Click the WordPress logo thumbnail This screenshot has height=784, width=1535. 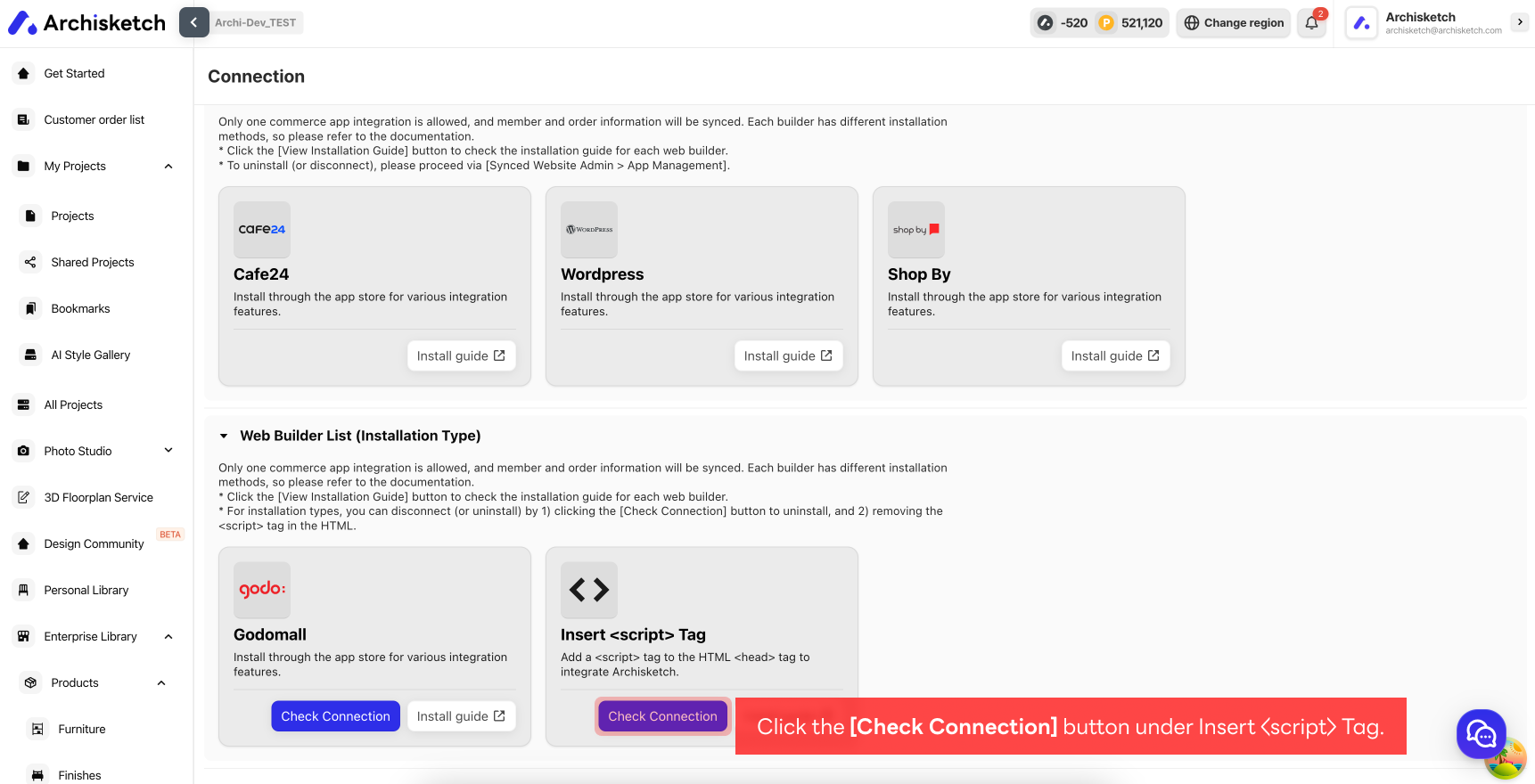click(x=589, y=230)
